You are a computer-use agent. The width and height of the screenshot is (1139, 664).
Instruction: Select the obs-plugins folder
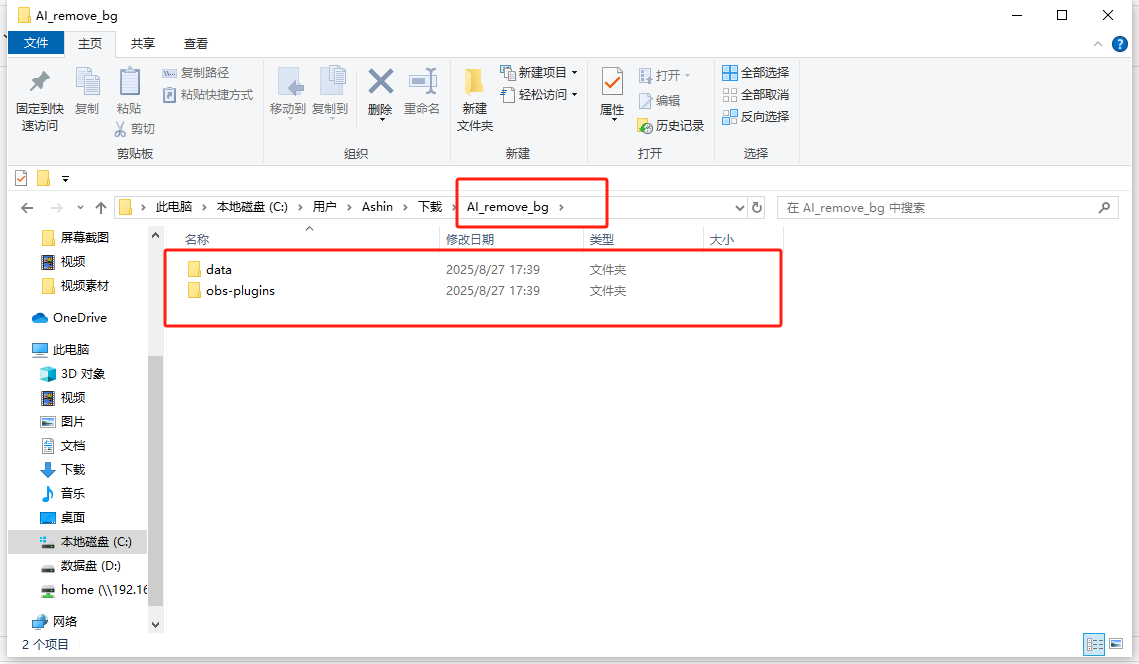(240, 291)
